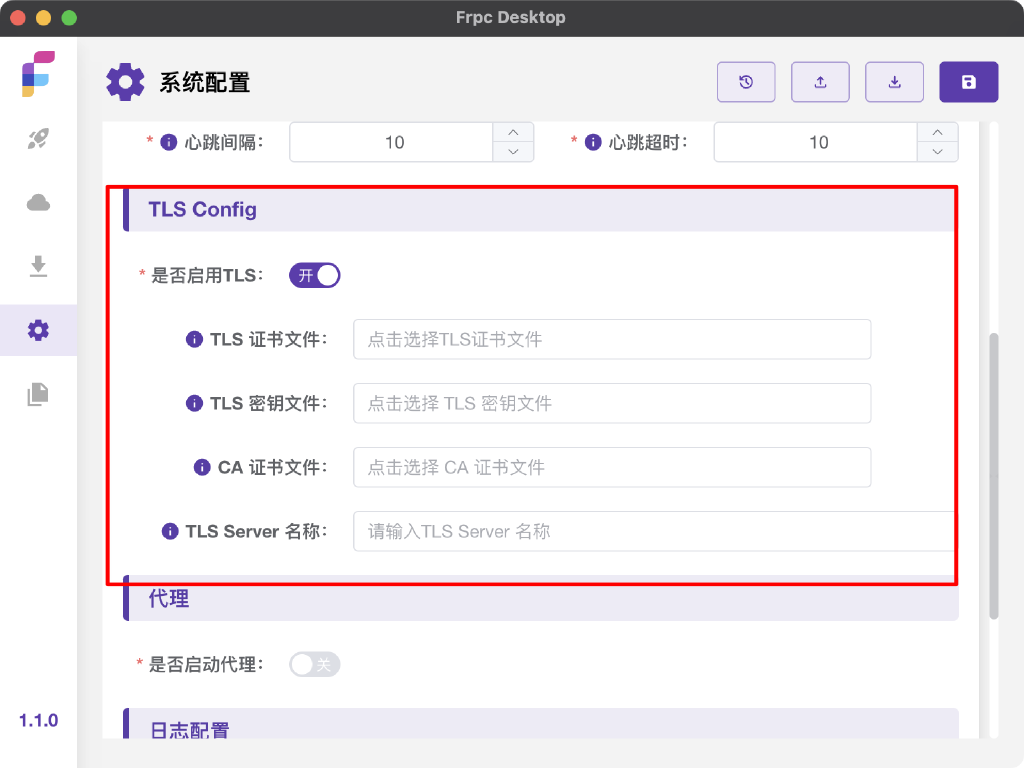Decrease 心跳间隔 value with down arrow
This screenshot has width=1024, height=768.
click(513, 152)
